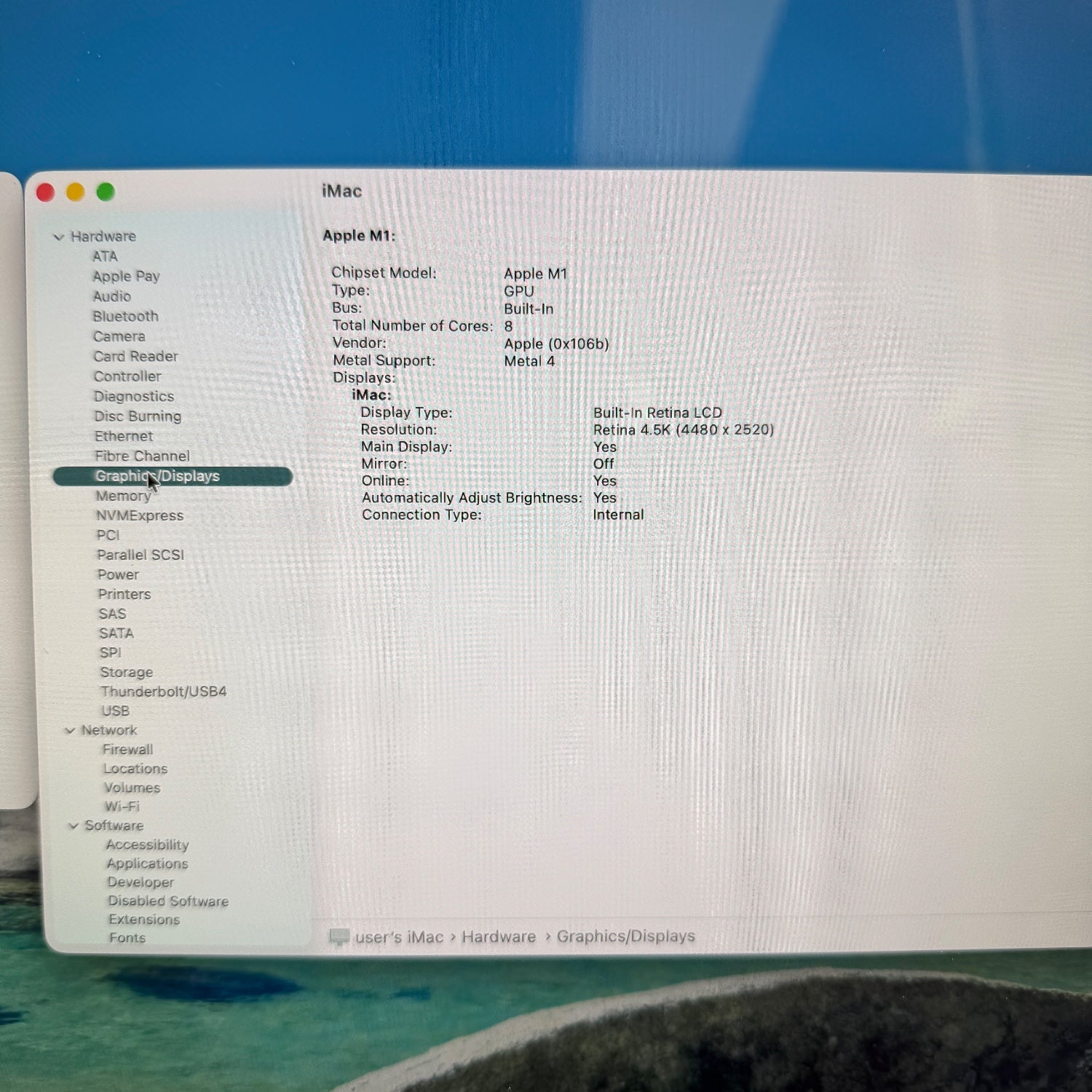
Task: Click the green full-screen window button
Action: point(106,192)
